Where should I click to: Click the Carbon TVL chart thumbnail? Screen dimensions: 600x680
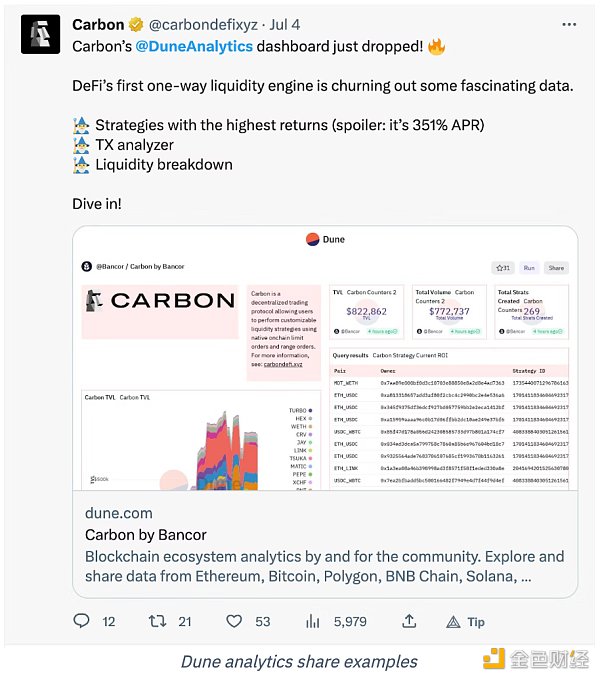tap(201, 440)
